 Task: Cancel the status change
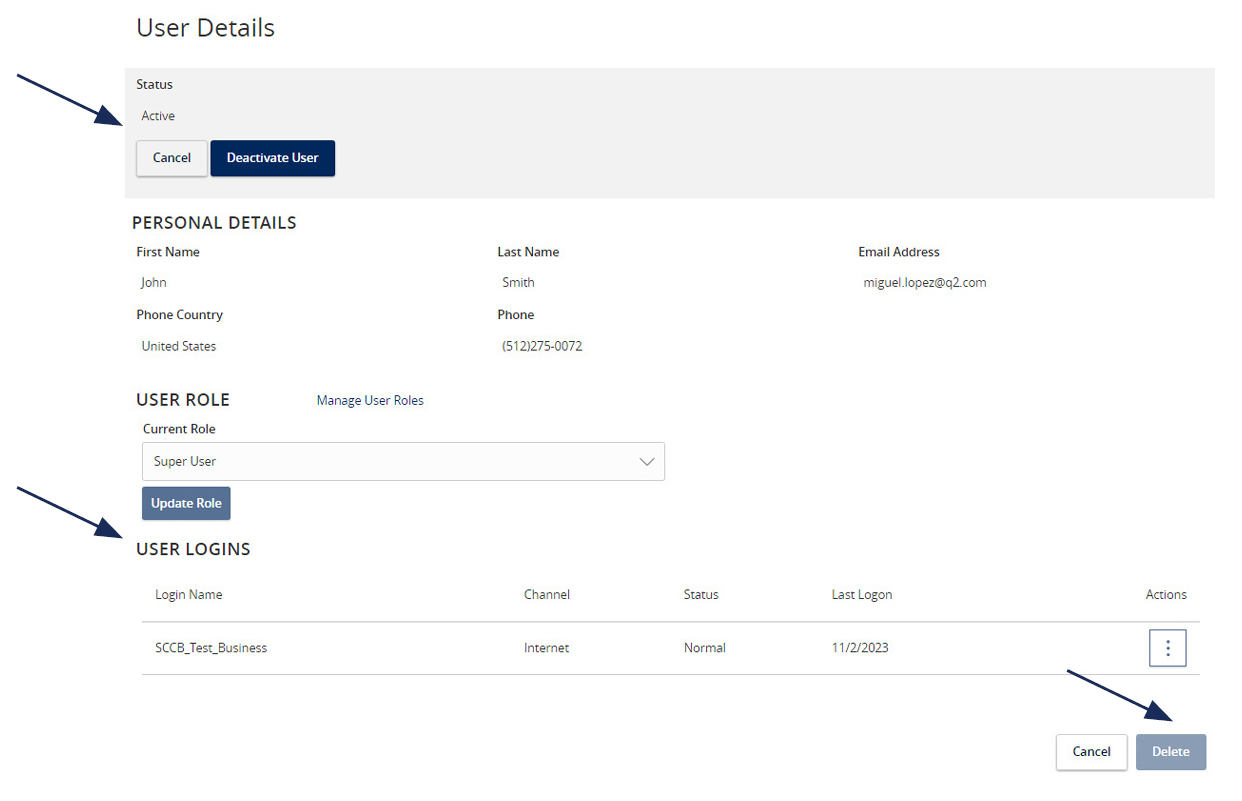pyautogui.click(x=171, y=158)
